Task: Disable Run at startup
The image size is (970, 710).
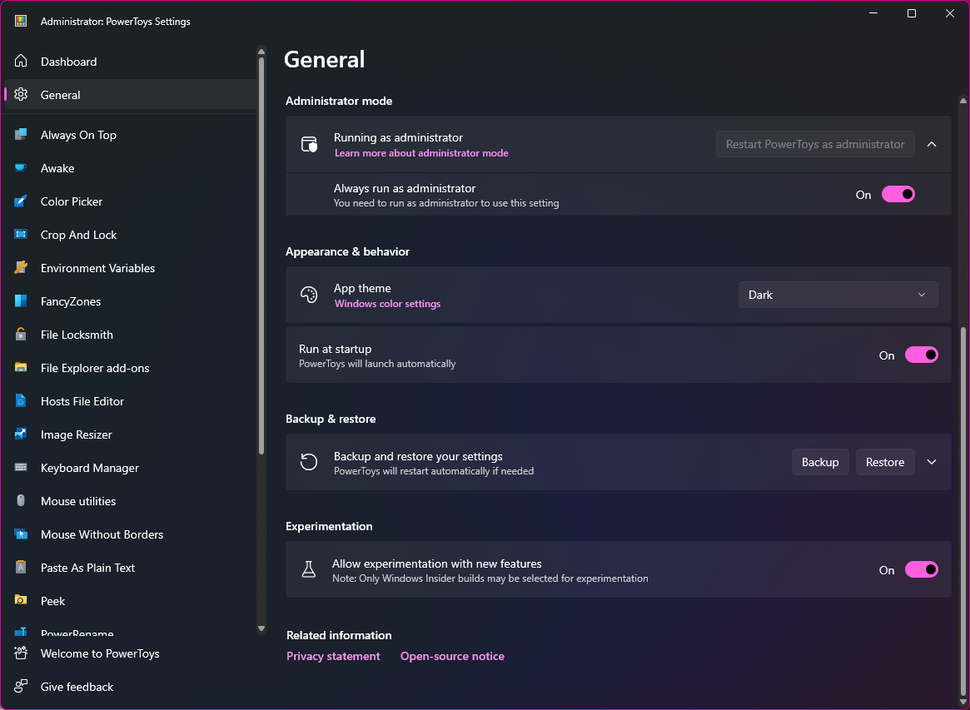Action: pyautogui.click(x=920, y=355)
